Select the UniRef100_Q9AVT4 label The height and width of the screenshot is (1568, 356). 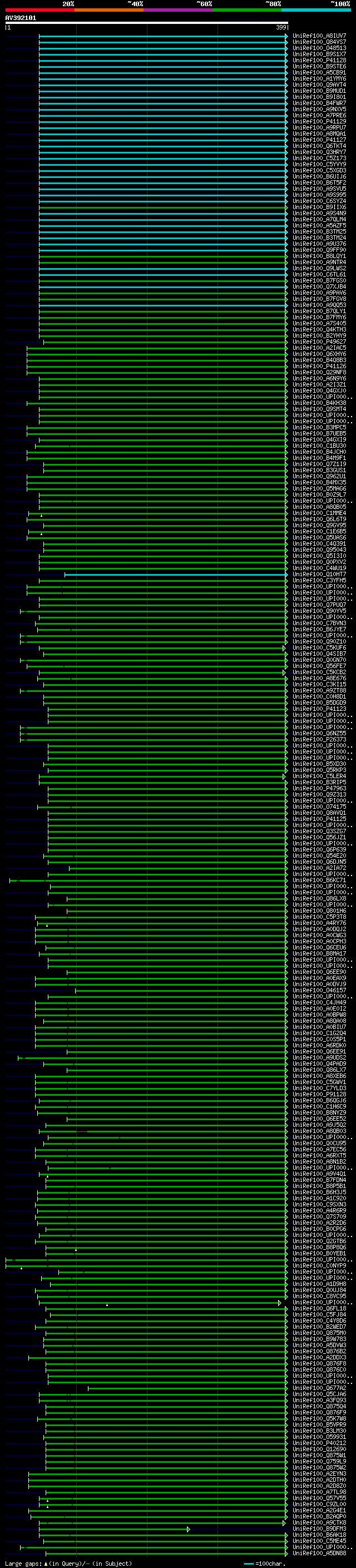point(319,85)
